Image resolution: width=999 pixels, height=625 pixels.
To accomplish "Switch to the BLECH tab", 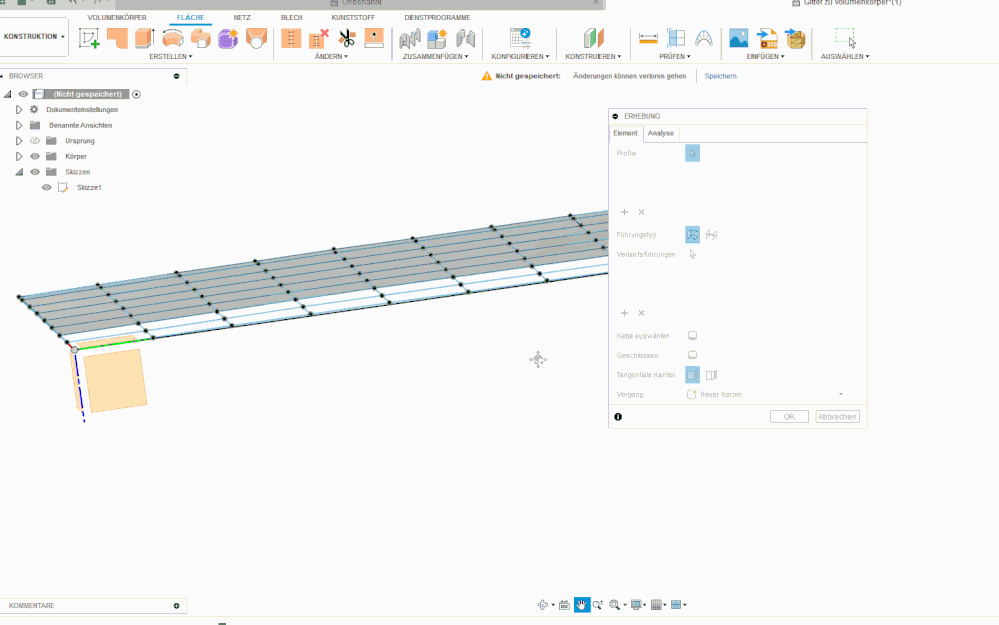I will pos(292,18).
